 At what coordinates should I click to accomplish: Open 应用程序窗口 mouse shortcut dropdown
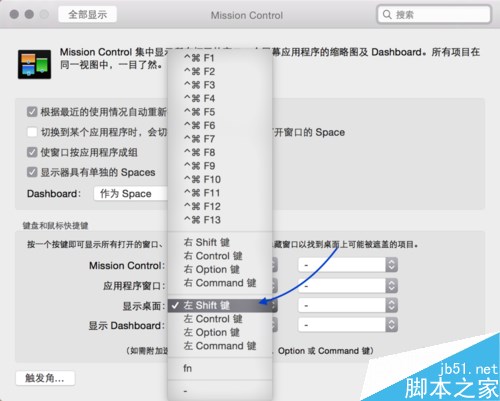[x=348, y=286]
